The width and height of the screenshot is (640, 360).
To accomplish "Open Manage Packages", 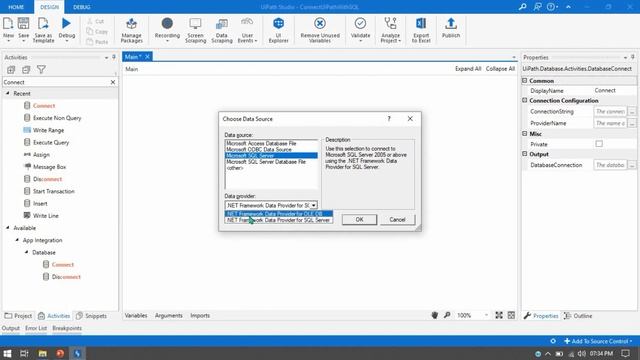I will 131,30.
